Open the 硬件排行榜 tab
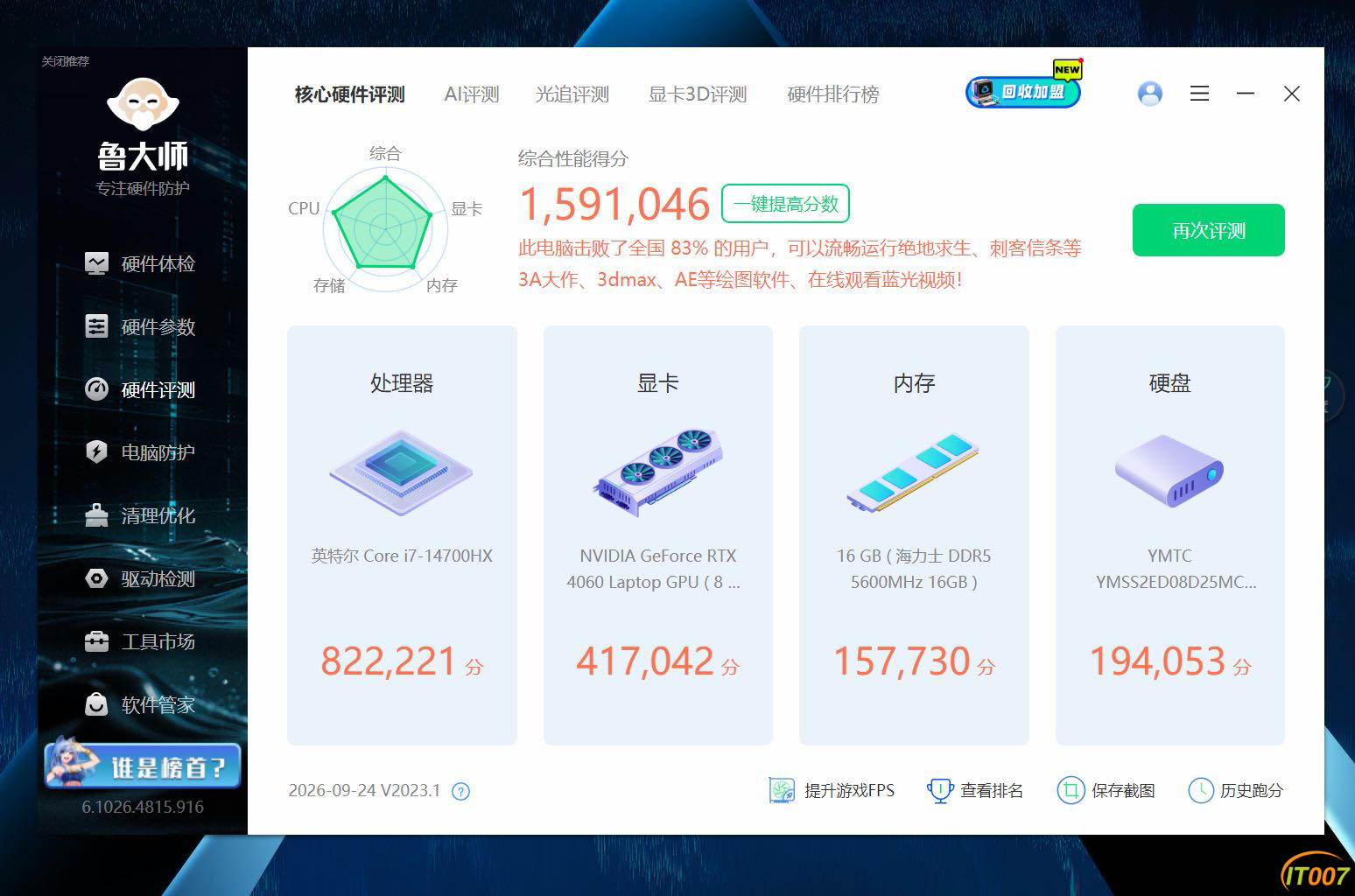This screenshot has height=896, width=1355. click(x=833, y=94)
